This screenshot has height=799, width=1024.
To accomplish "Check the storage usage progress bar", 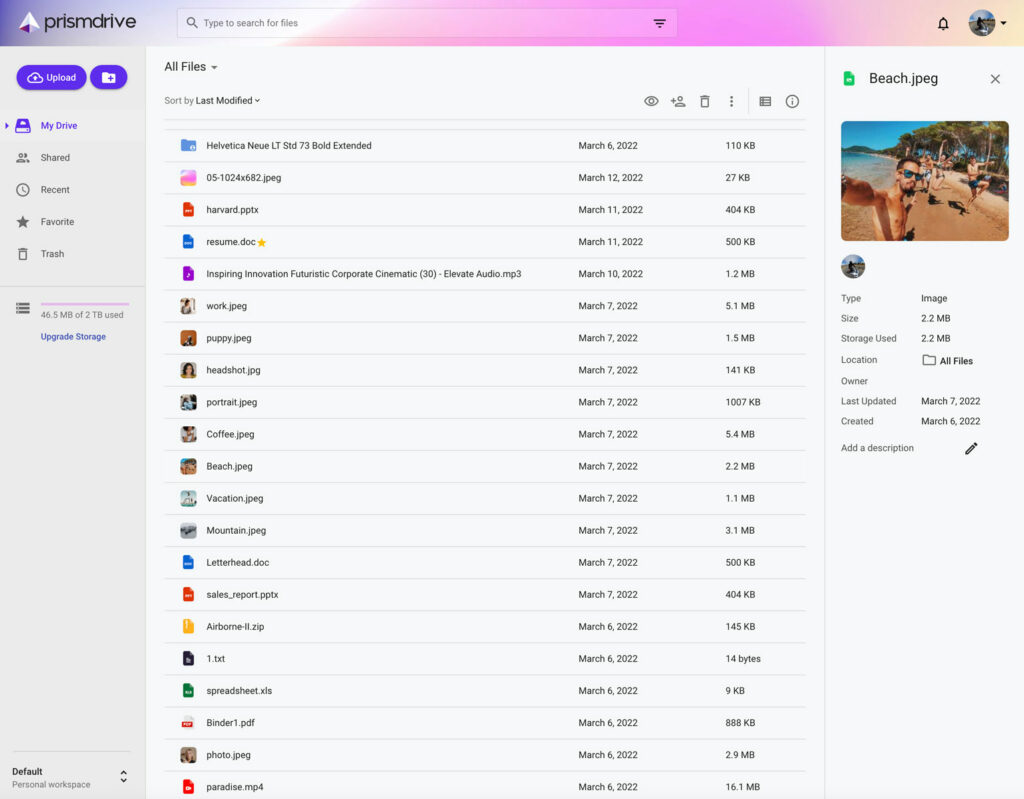I will pyautogui.click(x=86, y=305).
